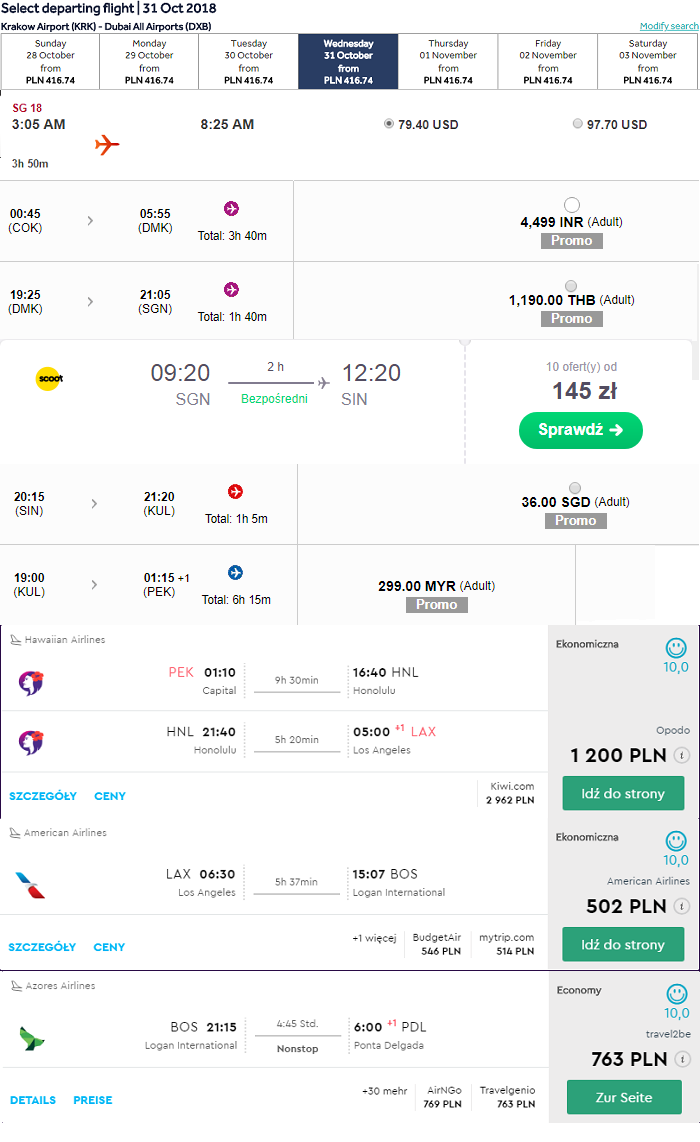Click info icon next to 1 200 PLN

point(681,755)
